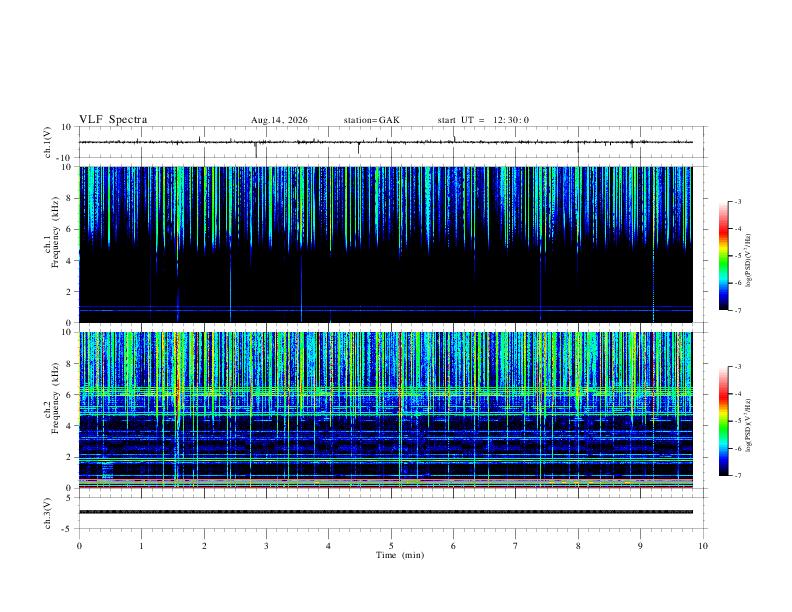Image resolution: width=792 pixels, height=612 pixels.
Task: Select the ch.2 lower color scale bar
Action: point(724,421)
